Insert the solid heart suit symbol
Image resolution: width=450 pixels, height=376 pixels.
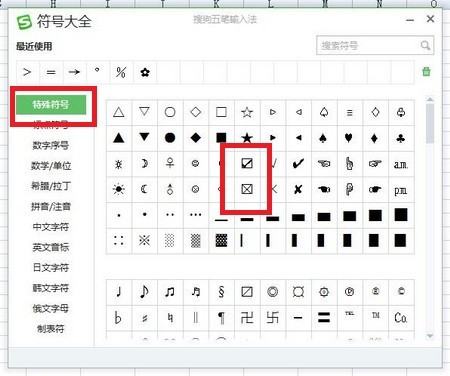click(349, 138)
